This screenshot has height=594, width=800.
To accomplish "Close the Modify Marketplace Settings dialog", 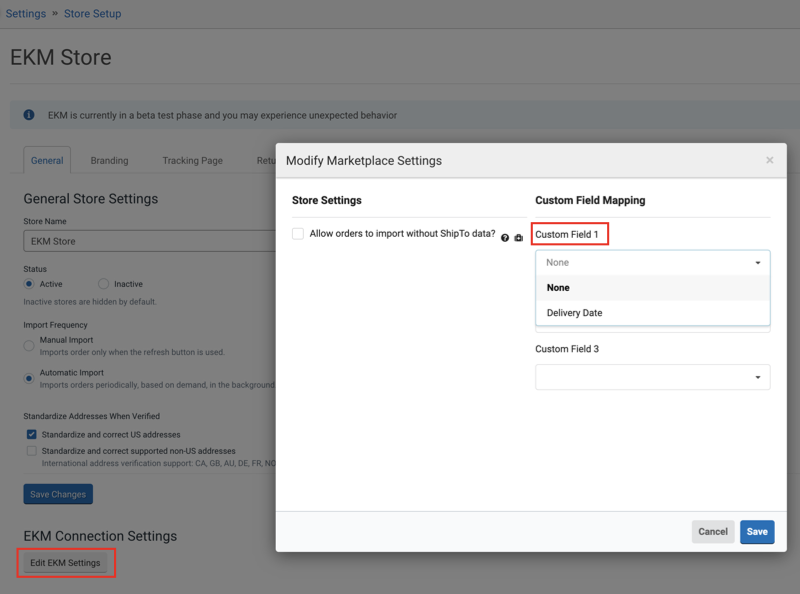I will point(769,160).
